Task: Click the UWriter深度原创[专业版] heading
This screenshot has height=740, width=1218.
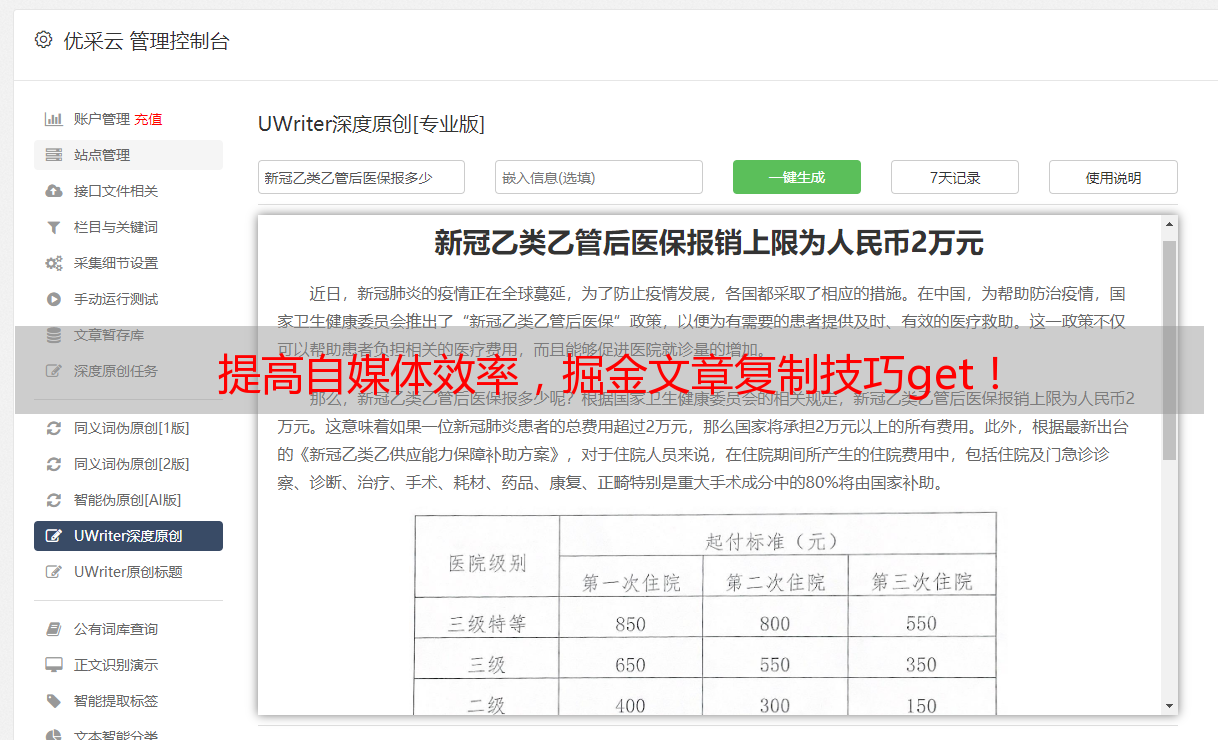Action: (371, 124)
